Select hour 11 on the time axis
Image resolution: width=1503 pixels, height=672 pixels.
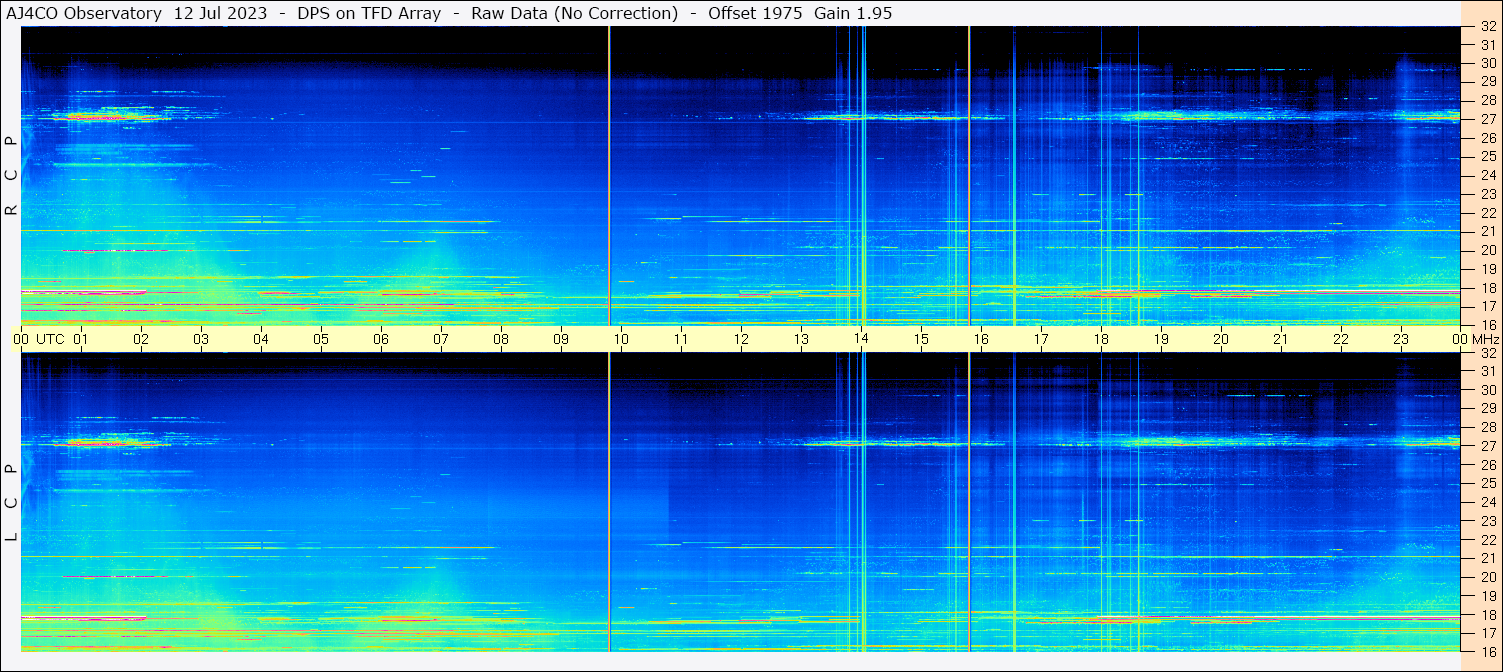click(681, 339)
